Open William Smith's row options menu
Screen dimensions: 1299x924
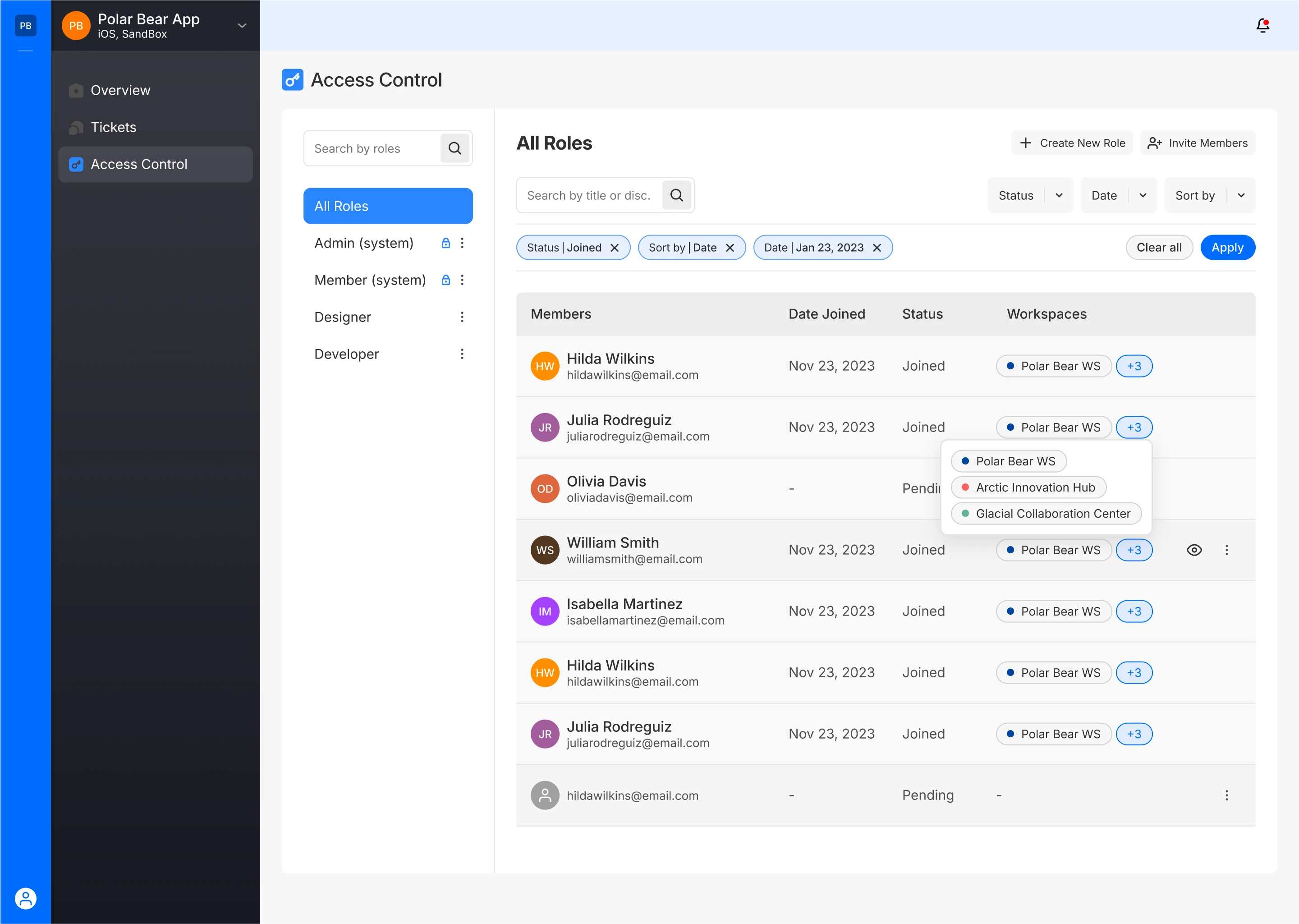coord(1226,550)
